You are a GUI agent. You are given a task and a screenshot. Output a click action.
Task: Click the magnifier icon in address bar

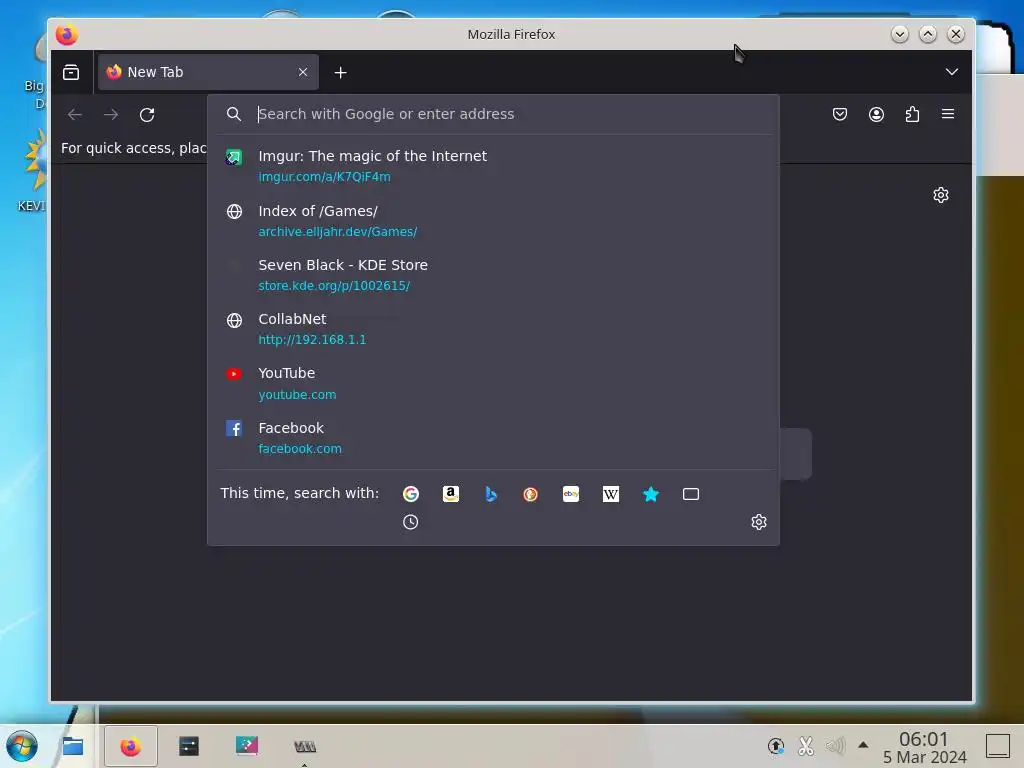pos(234,114)
